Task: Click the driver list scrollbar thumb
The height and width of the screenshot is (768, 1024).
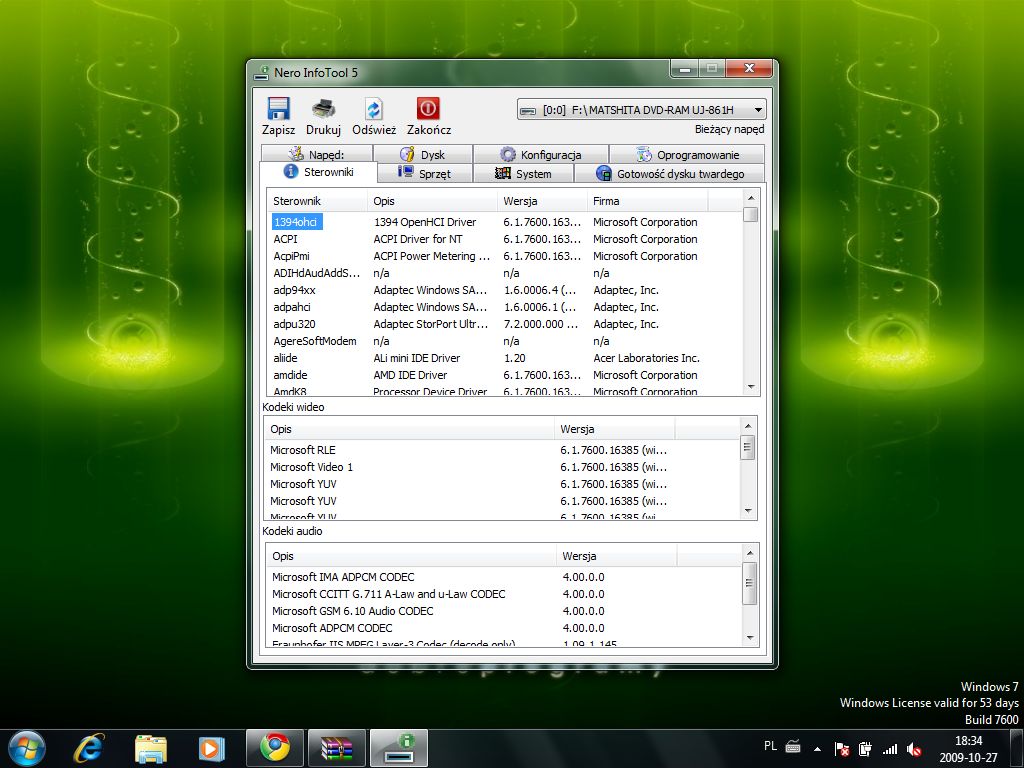Action: 751,215
